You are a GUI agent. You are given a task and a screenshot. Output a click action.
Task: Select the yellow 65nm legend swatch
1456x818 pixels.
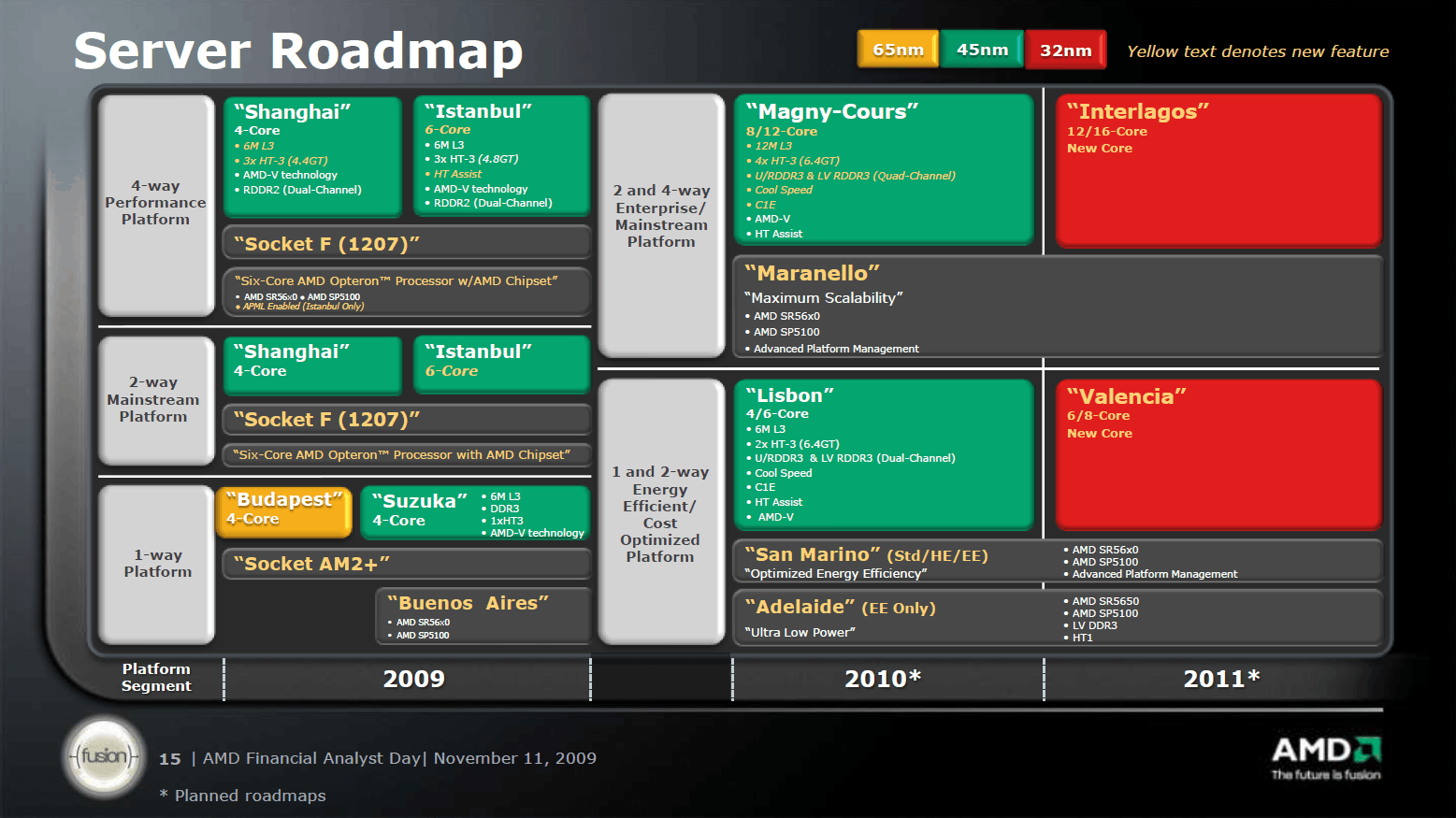(x=898, y=50)
